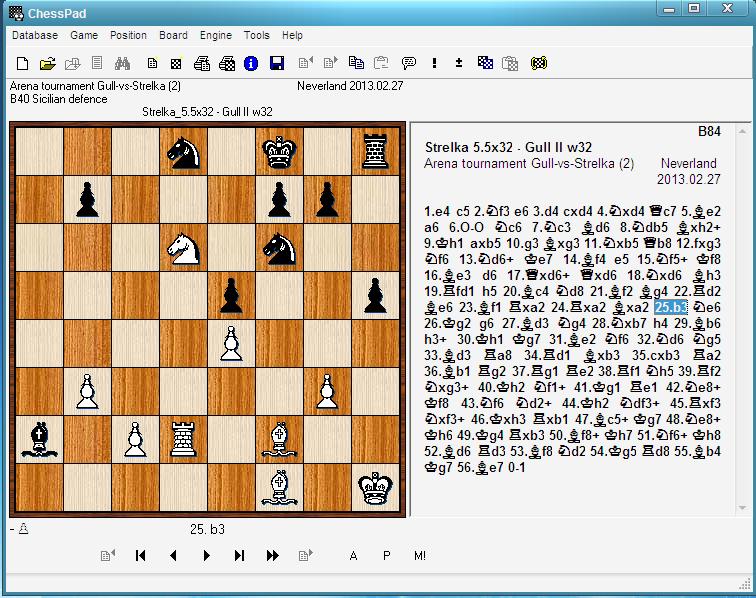Save the game with the floppy disk icon
Viewport: 756px width, 598px height.
[x=276, y=63]
